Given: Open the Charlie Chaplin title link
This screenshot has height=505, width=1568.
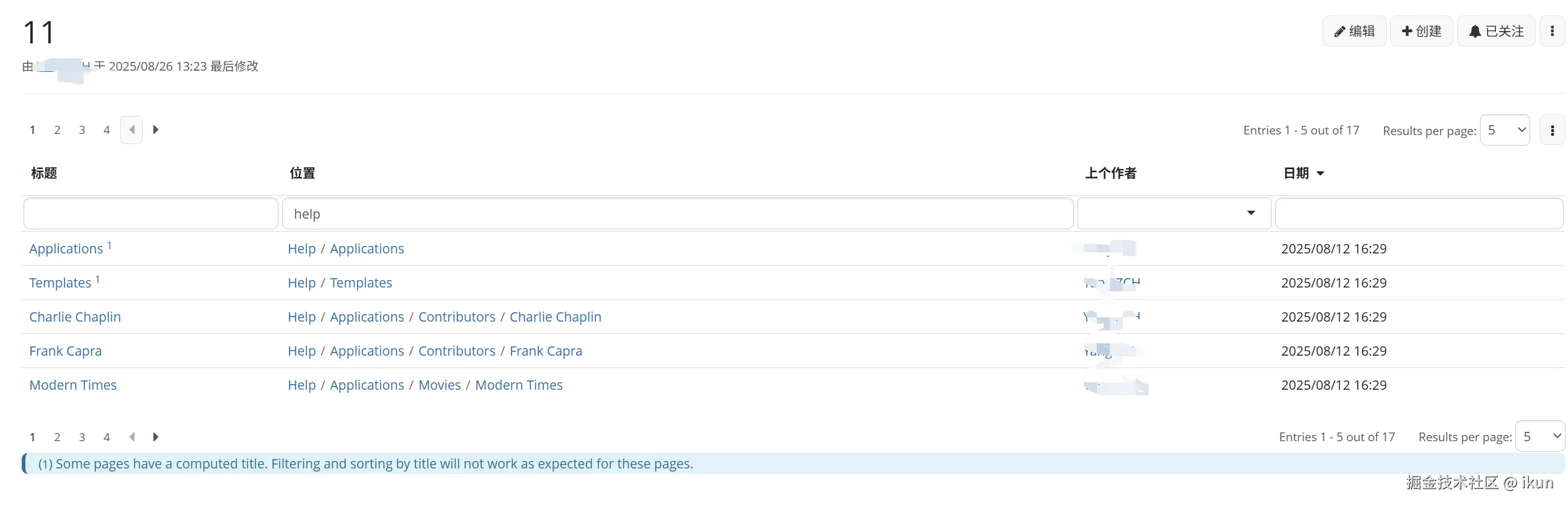Looking at the screenshot, I should click(x=75, y=317).
